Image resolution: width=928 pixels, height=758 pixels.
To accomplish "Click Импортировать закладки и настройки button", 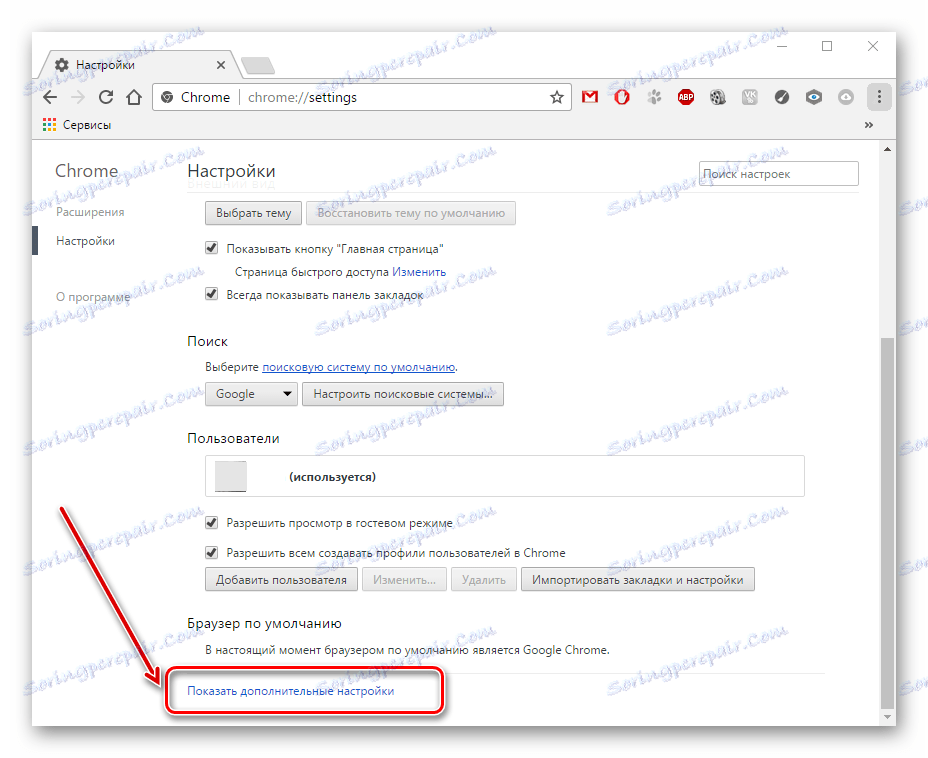I will tap(637, 579).
